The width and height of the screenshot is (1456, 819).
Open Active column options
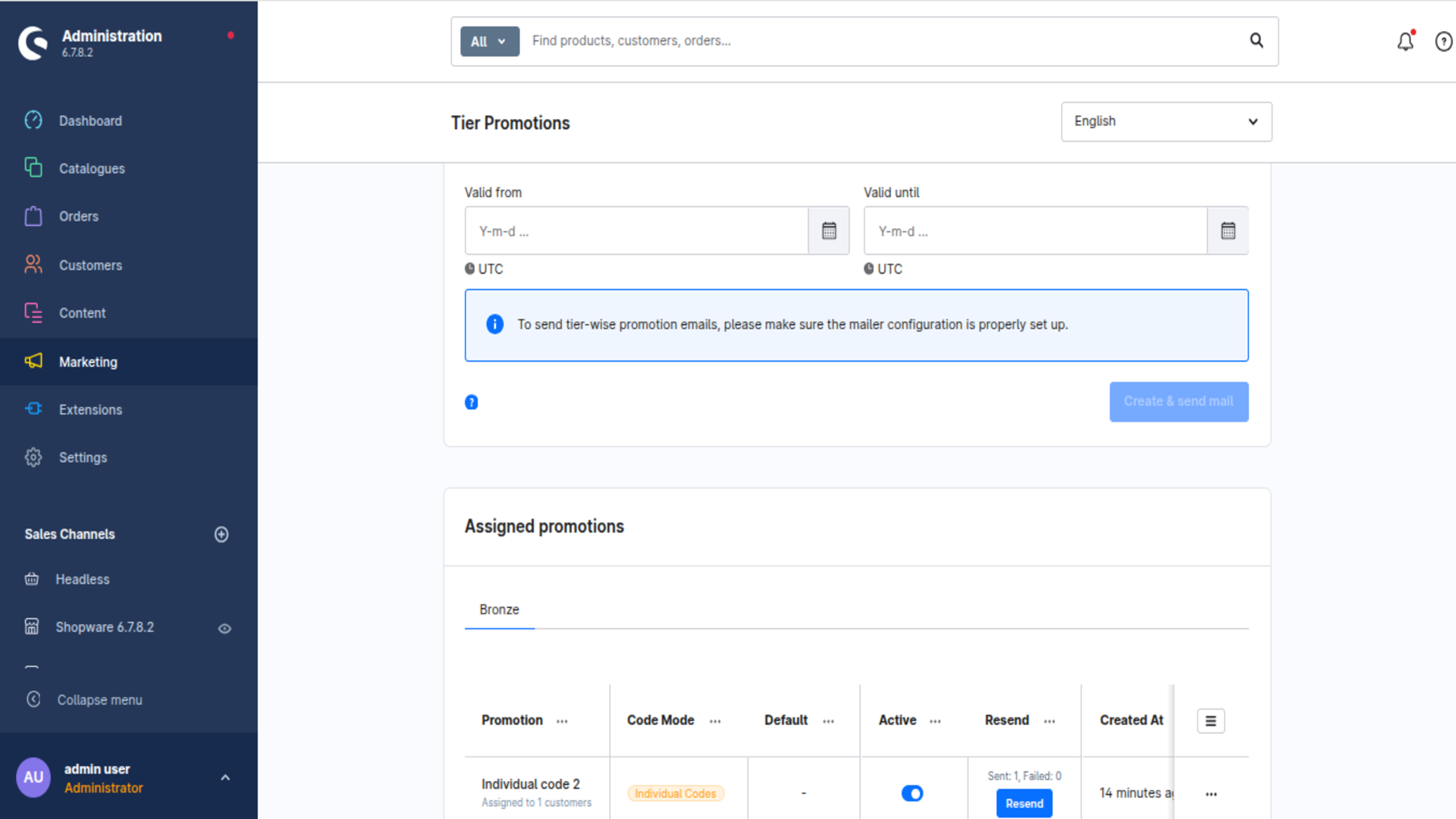(x=935, y=721)
